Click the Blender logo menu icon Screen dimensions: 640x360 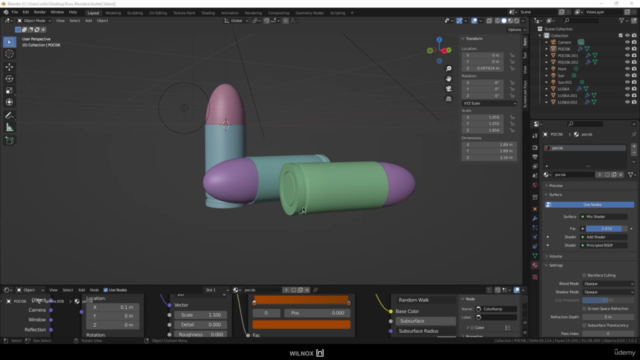(x=6, y=12)
